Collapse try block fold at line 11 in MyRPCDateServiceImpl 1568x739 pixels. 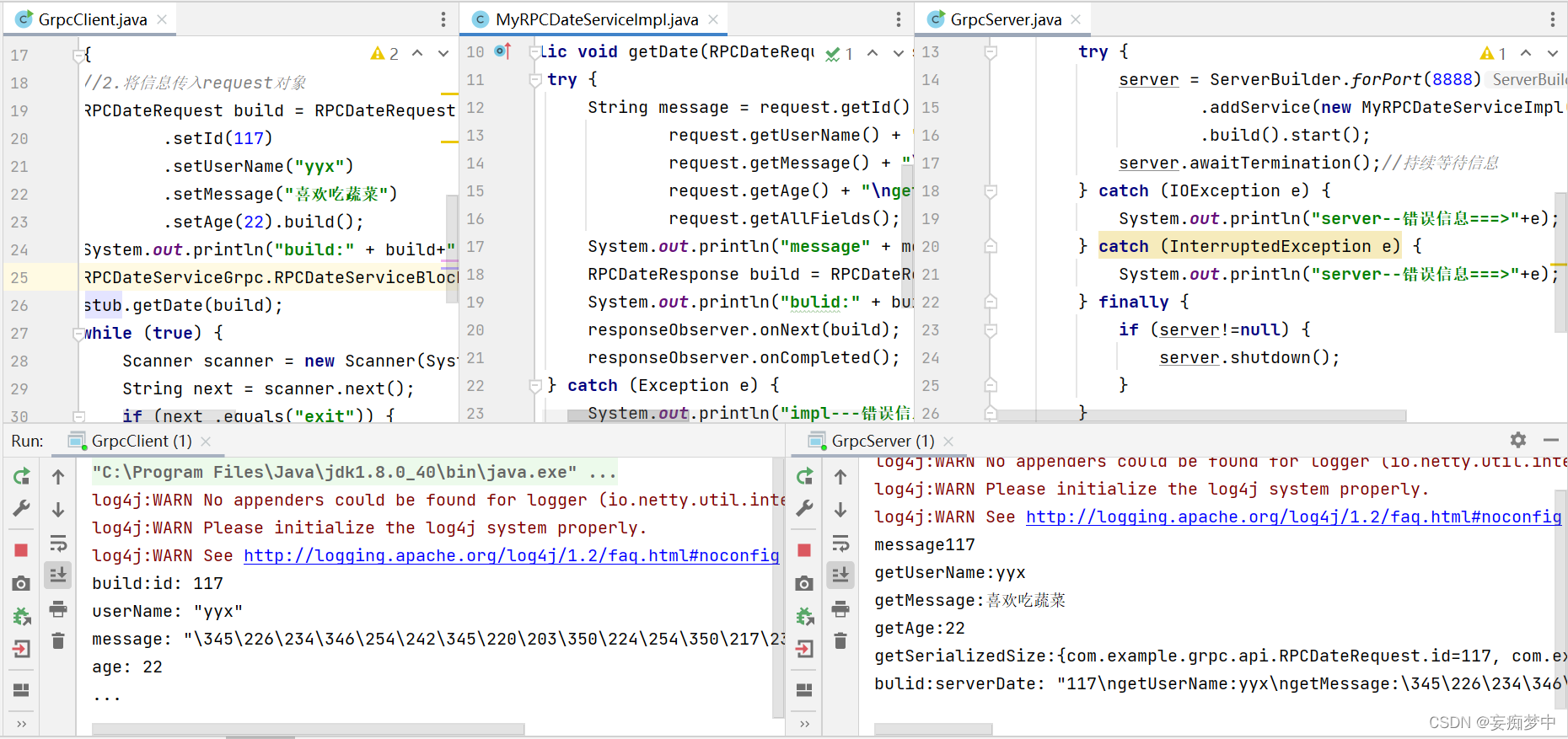pyautogui.click(x=534, y=80)
